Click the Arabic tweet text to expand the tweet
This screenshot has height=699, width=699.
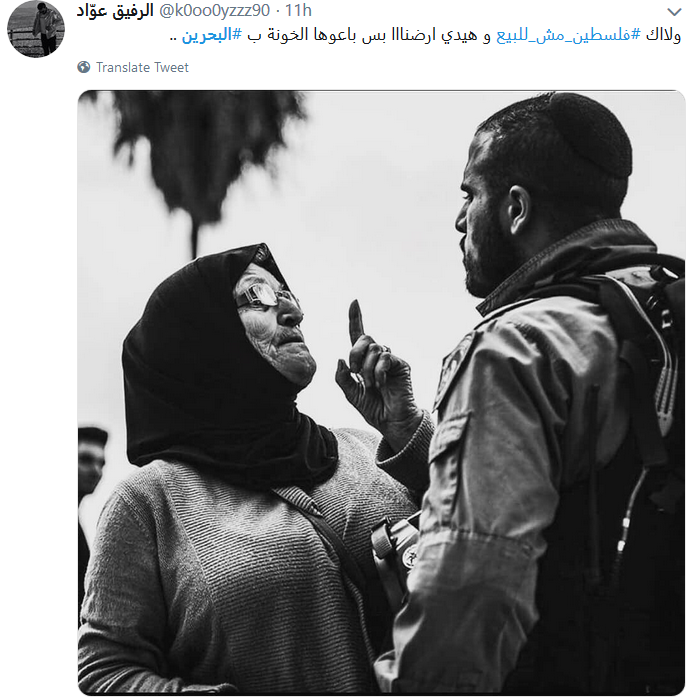[425, 35]
